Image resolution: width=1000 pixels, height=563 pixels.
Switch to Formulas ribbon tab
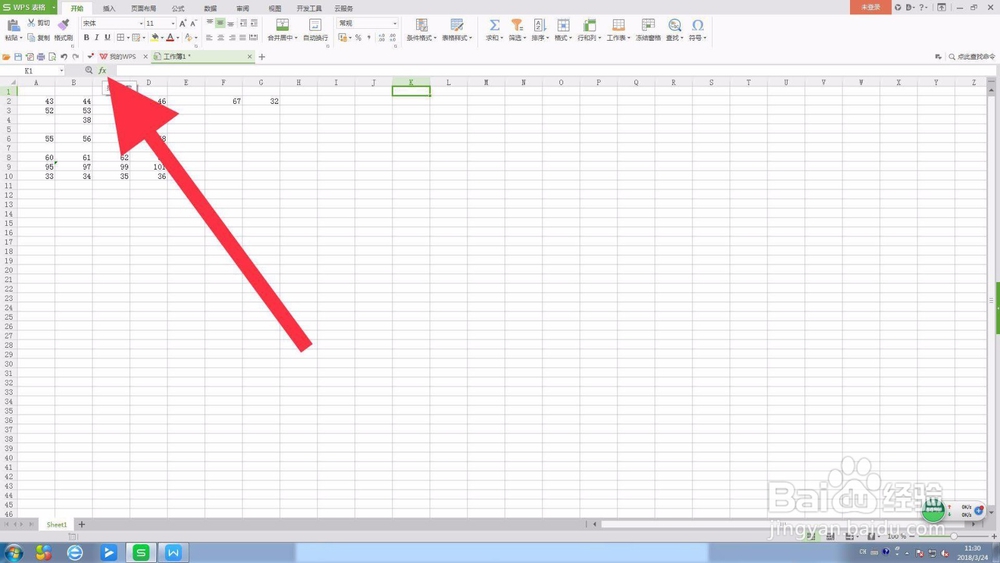[178, 8]
